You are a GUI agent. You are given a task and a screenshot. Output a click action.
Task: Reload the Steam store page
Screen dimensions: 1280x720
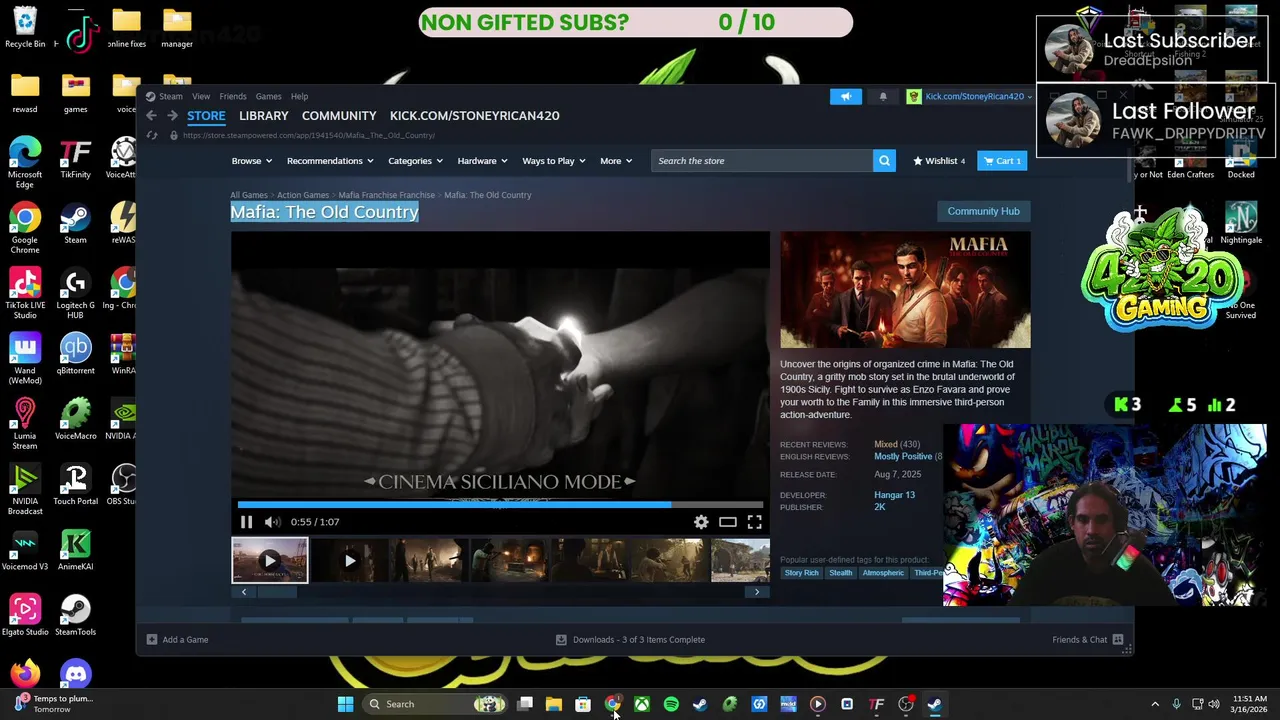[x=152, y=135]
